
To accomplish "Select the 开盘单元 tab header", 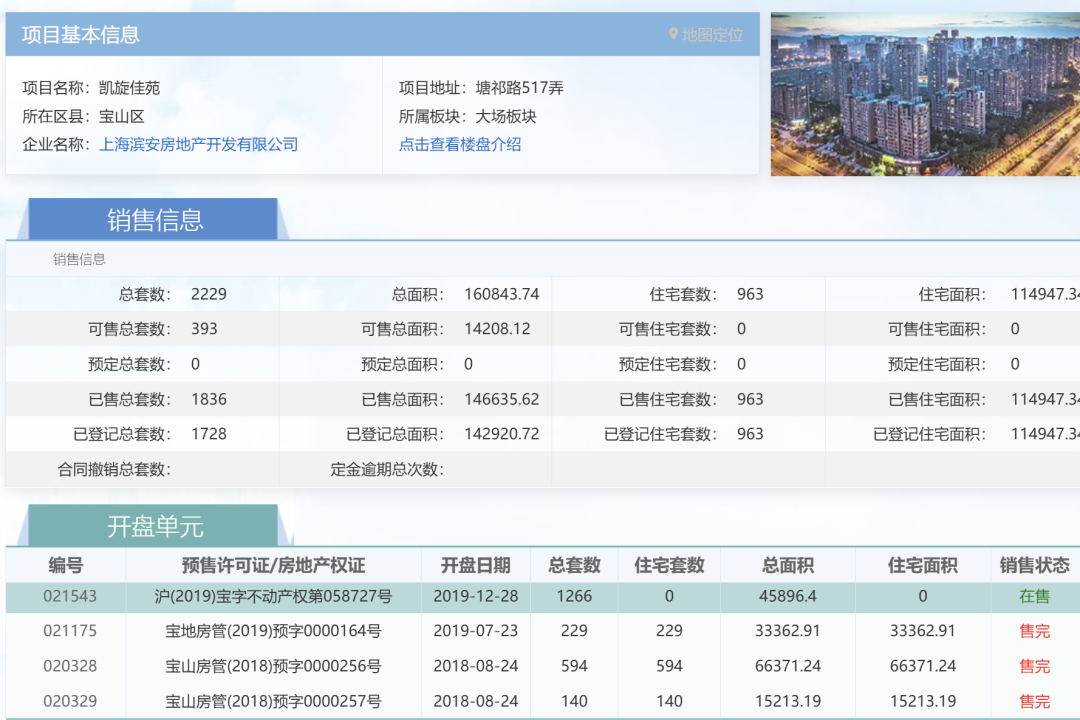I will pyautogui.click(x=154, y=526).
